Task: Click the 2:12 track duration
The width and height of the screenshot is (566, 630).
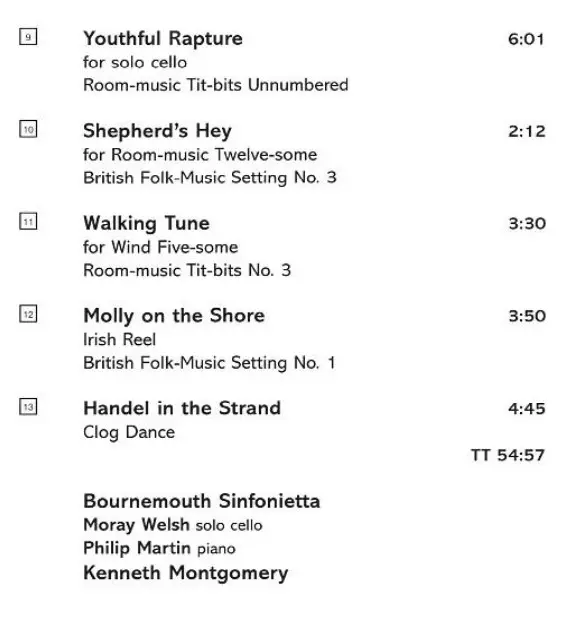Action: [x=527, y=131]
